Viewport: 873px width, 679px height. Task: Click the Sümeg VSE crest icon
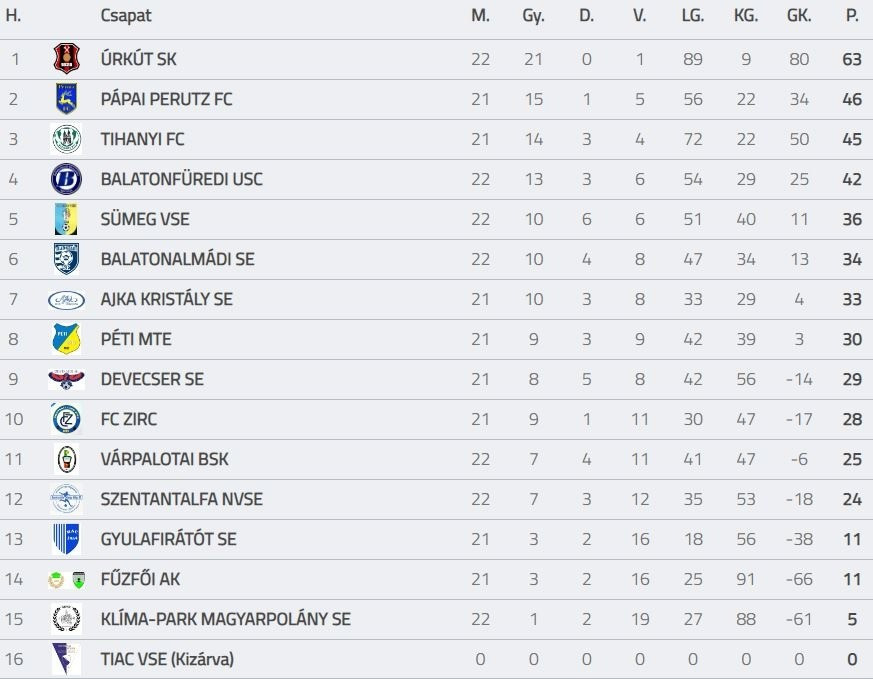(66, 219)
